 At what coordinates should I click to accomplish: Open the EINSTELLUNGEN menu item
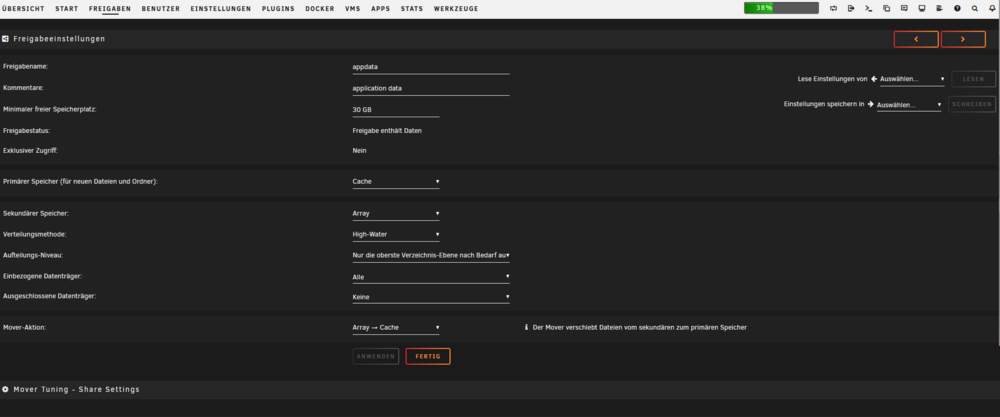pos(221,9)
